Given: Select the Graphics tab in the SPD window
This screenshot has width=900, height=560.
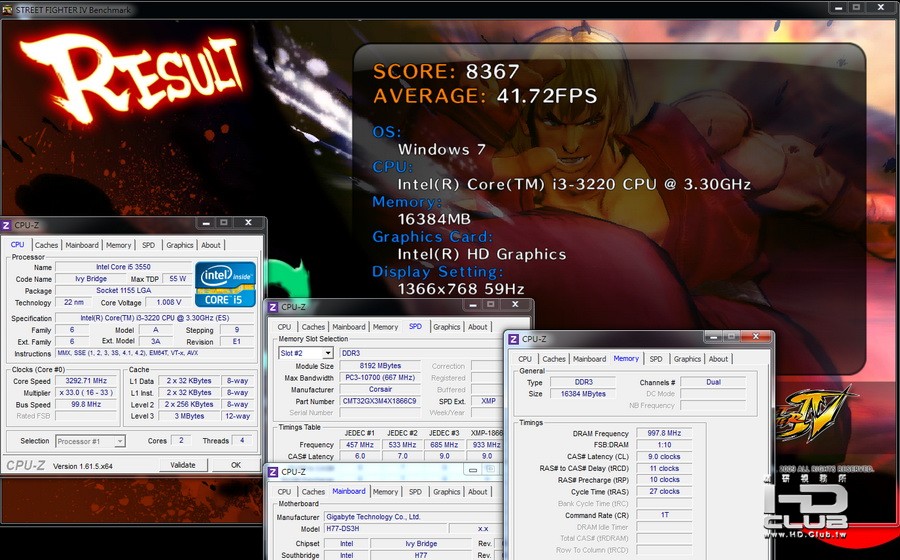Looking at the screenshot, I should [x=447, y=327].
